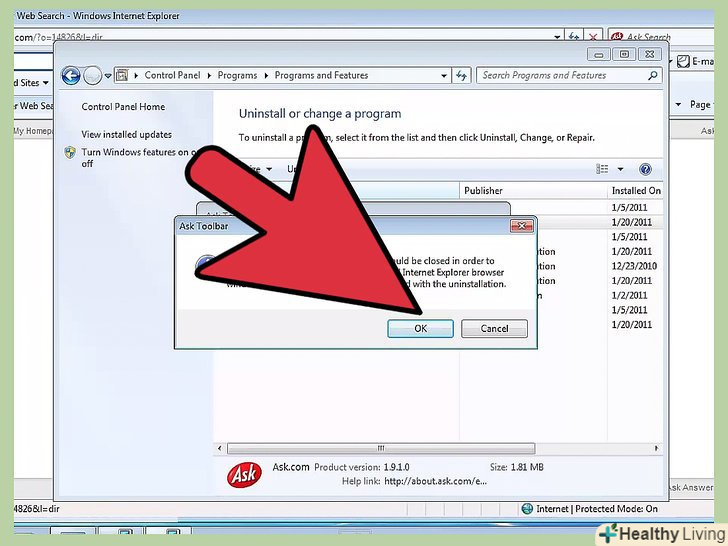Open Internet Explorer address bar dropdown arrow
The image size is (728, 546).
click(x=557, y=37)
